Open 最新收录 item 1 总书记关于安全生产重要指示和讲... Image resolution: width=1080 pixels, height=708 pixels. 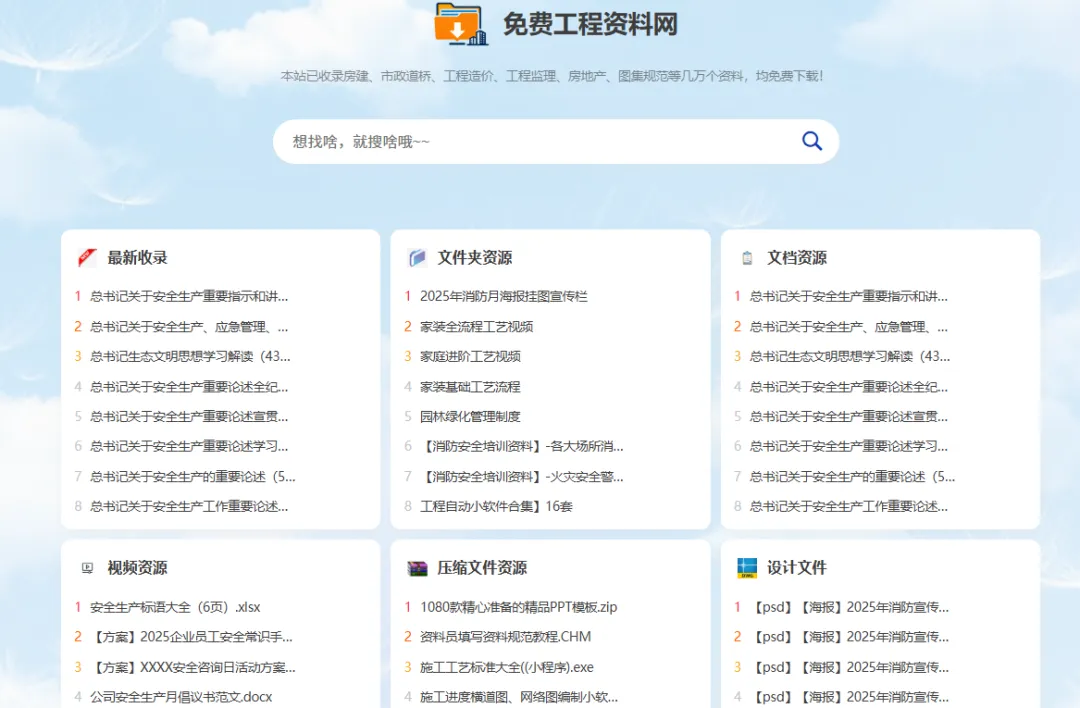[x=189, y=296]
